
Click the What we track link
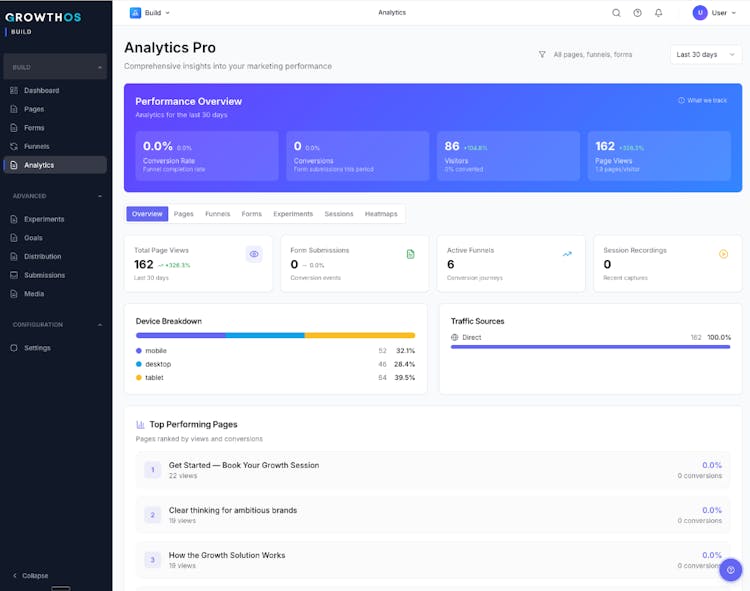point(703,100)
